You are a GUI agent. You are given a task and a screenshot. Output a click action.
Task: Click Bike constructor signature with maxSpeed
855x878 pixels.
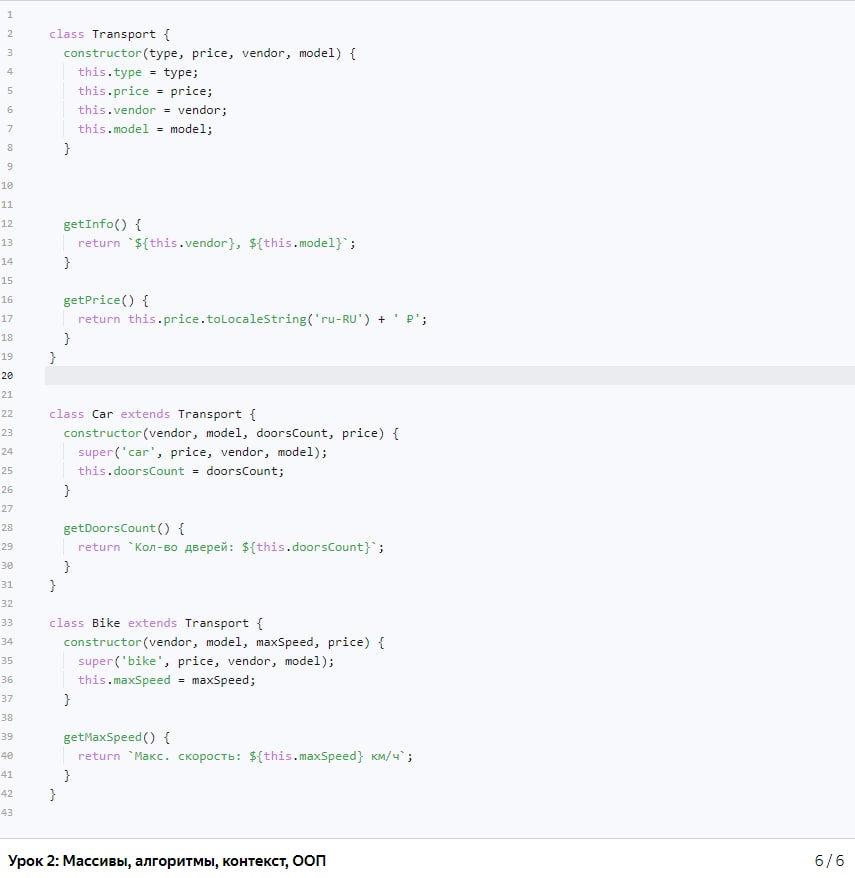tap(224, 642)
